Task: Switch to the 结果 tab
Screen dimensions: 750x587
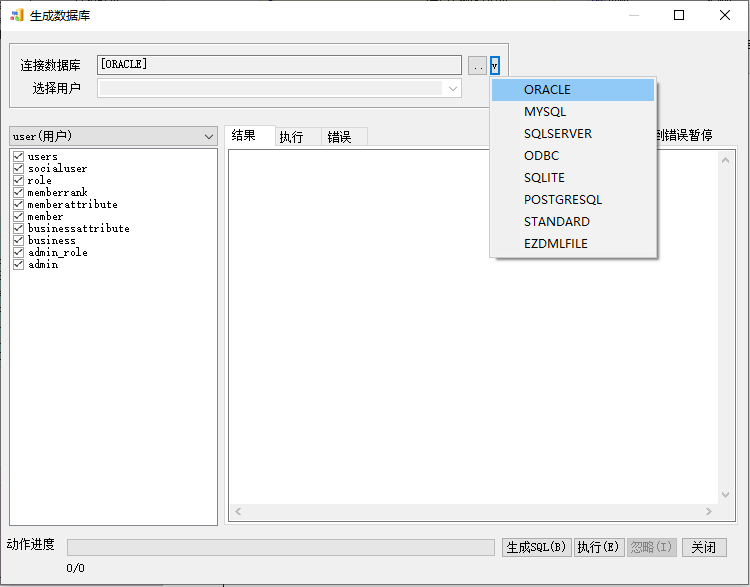Action: pos(250,136)
